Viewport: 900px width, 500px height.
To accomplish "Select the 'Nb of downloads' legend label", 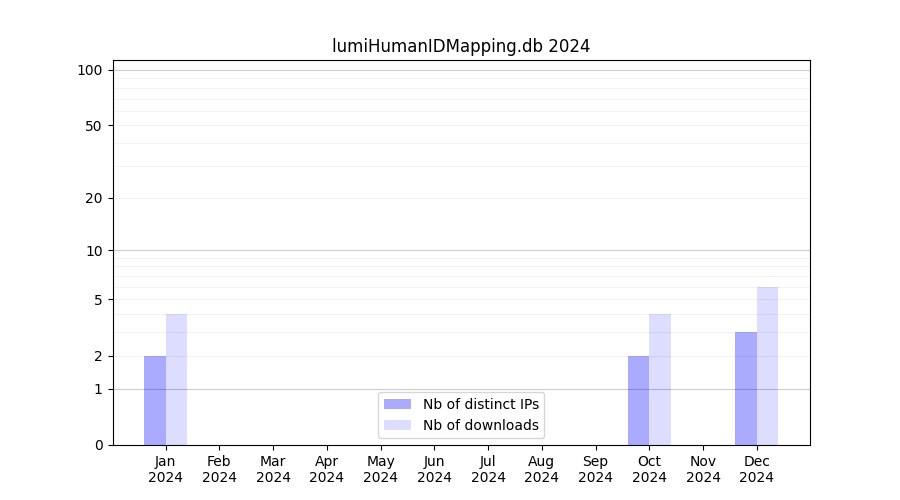I will 480,425.
